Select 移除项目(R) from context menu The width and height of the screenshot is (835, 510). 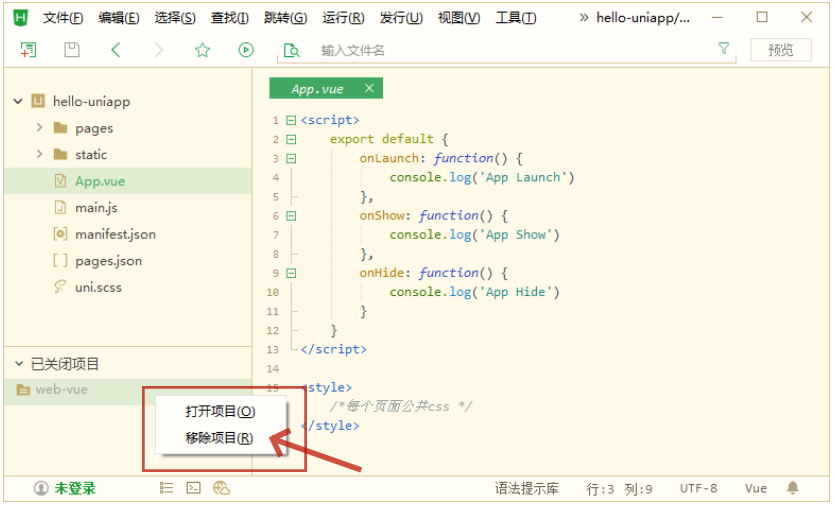tap(219, 438)
